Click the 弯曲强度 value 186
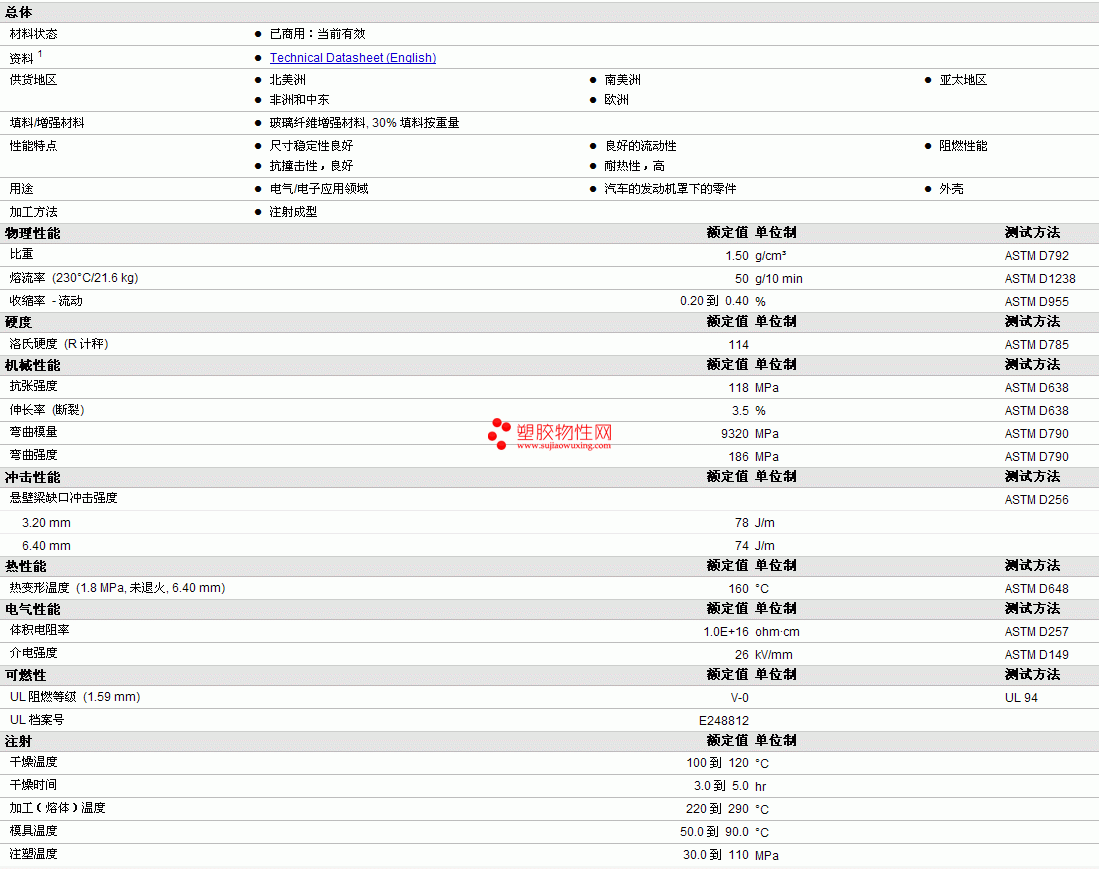1099x869 pixels. point(739,457)
